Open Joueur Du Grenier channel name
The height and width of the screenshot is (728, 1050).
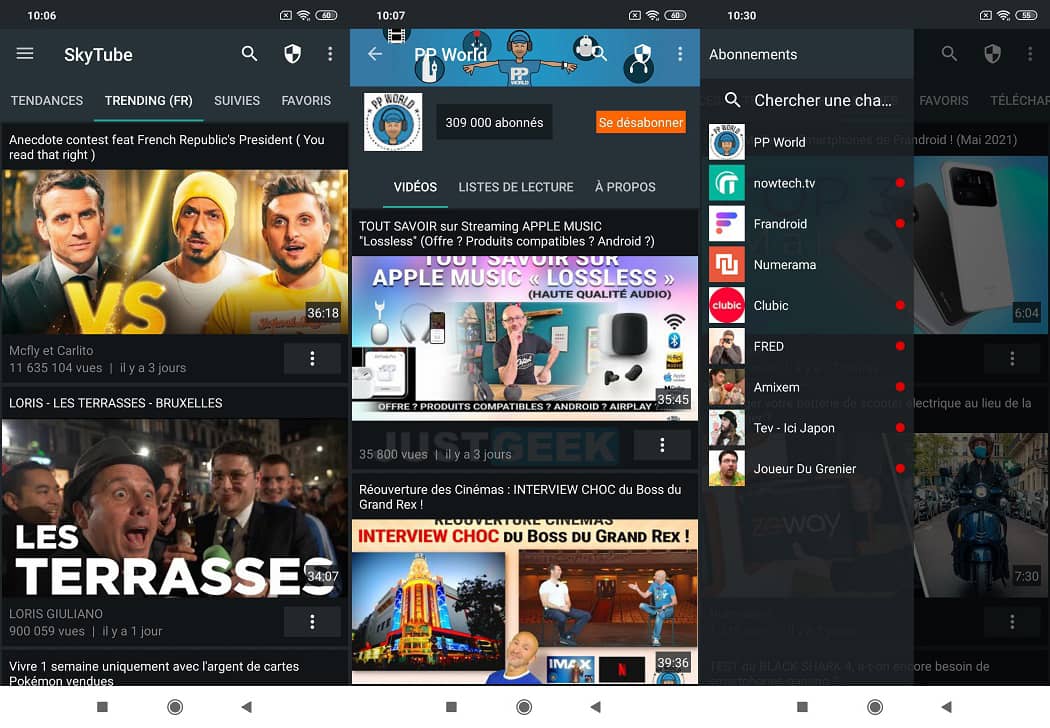[805, 469]
